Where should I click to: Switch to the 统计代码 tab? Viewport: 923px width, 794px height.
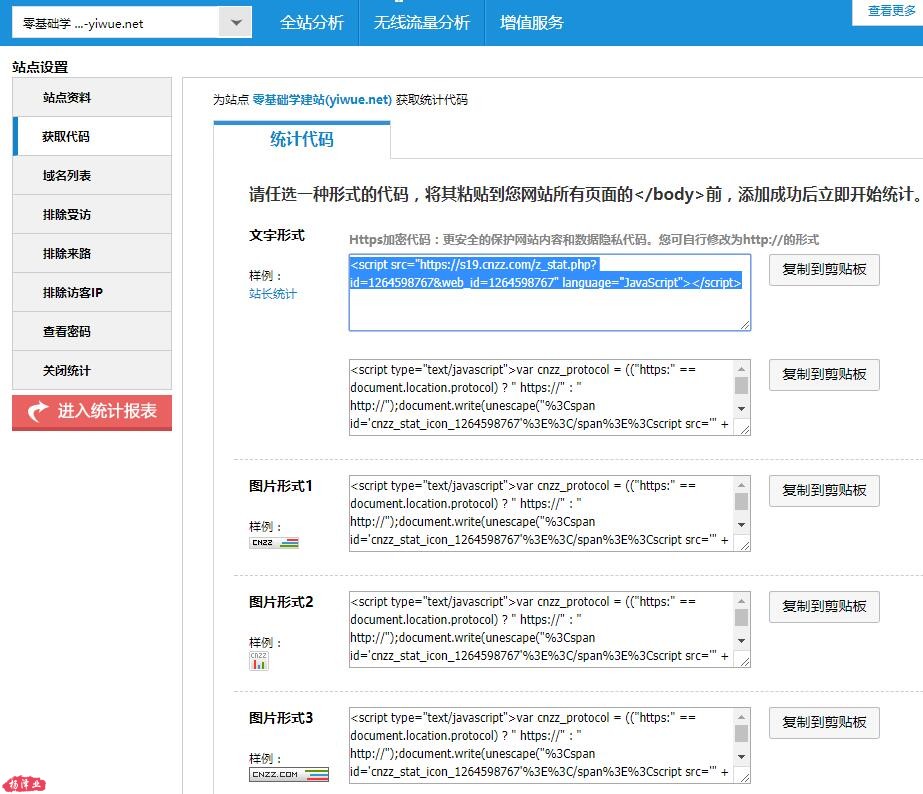pos(301,139)
